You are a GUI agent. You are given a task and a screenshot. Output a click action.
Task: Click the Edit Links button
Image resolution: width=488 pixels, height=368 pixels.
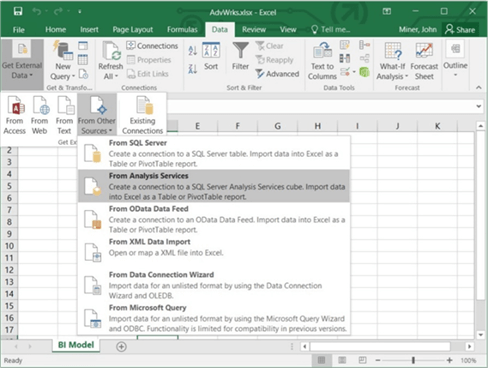pyautogui.click(x=147, y=74)
